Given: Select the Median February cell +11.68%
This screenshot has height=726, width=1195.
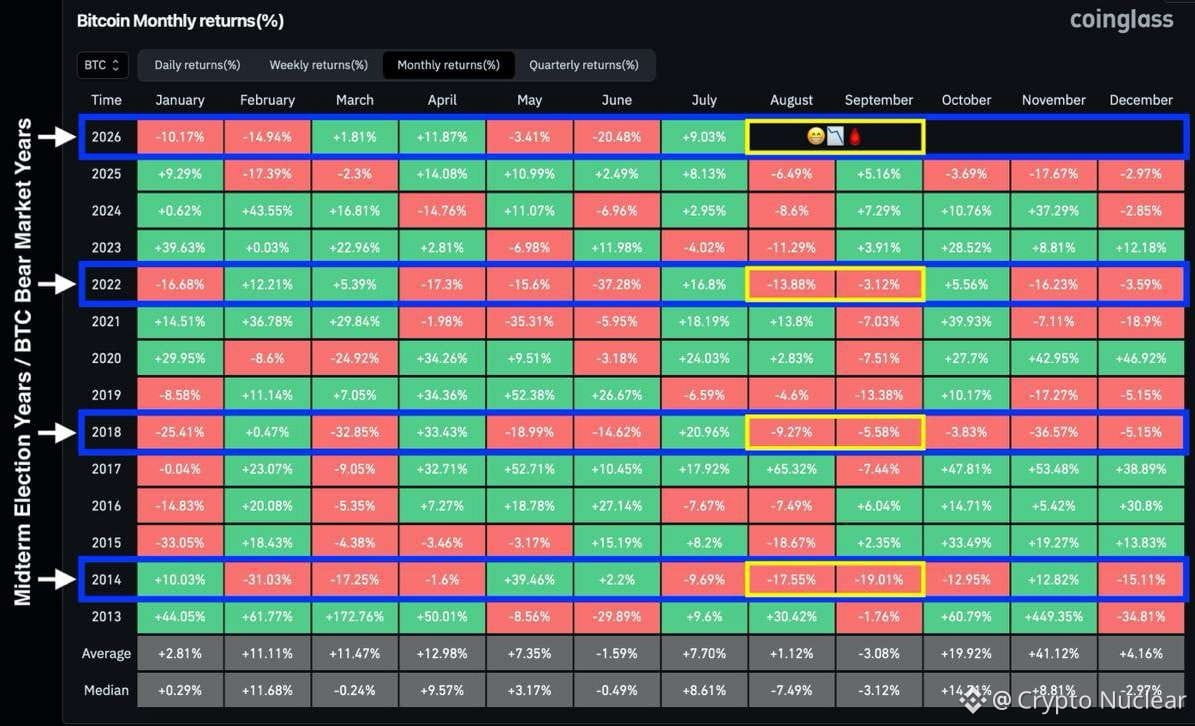Looking at the screenshot, I should (268, 690).
